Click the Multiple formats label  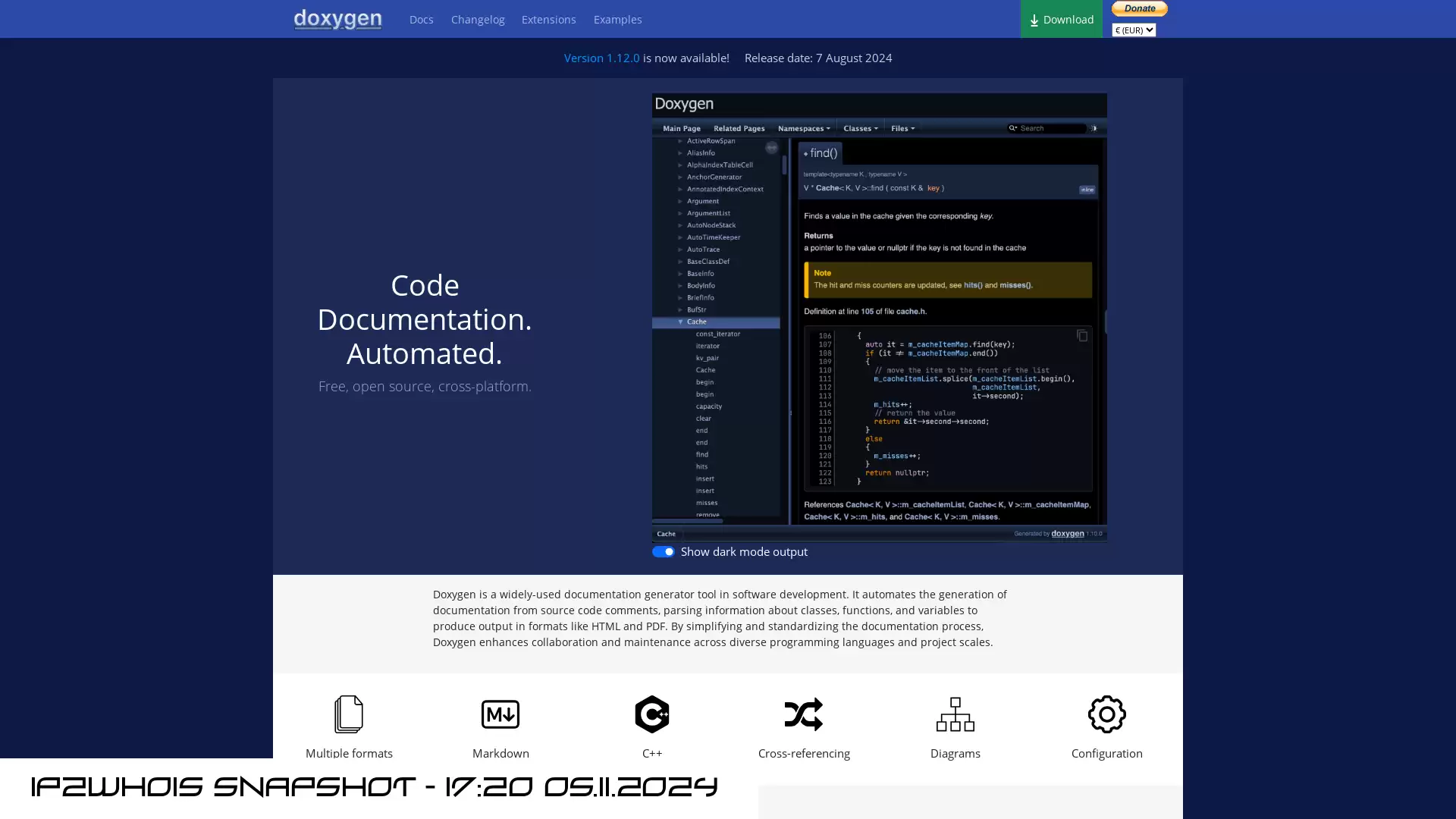coord(349,753)
